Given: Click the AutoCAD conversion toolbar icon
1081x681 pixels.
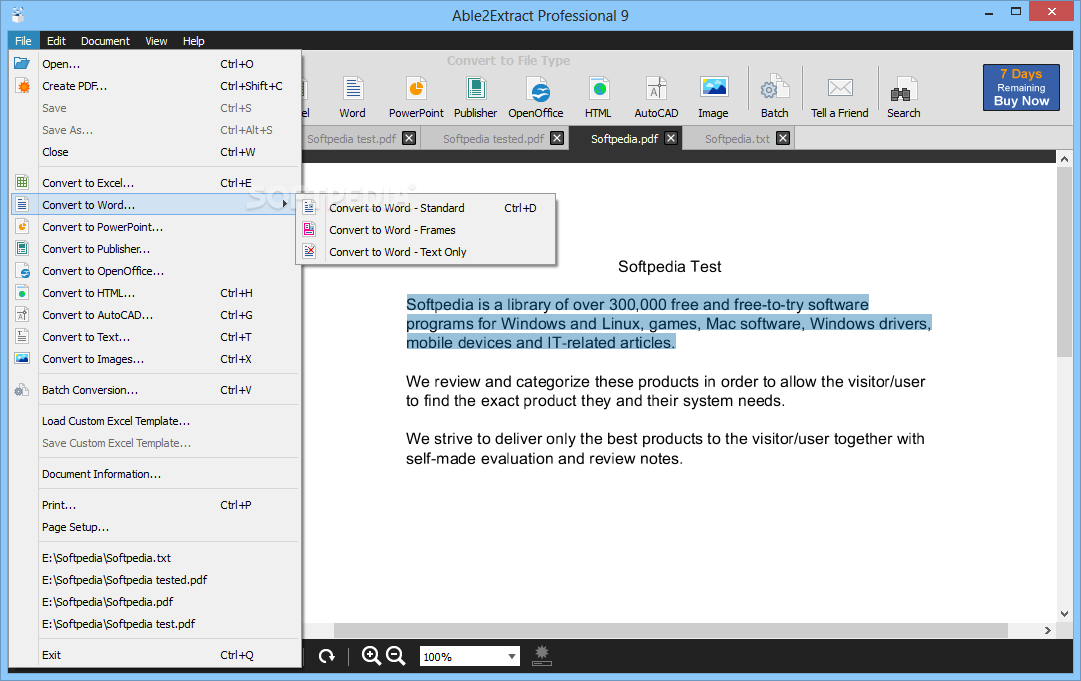Looking at the screenshot, I should tap(656, 89).
